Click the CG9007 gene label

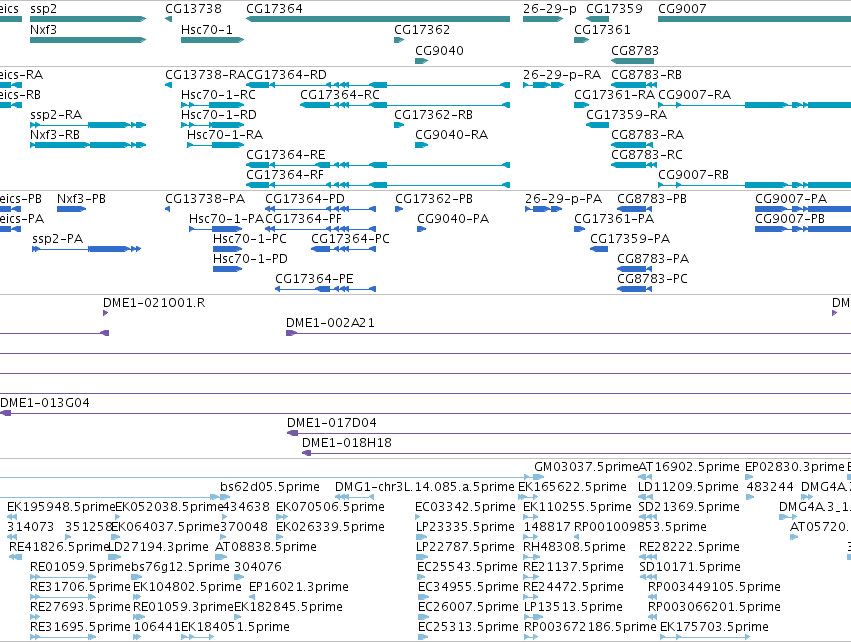[682, 9]
